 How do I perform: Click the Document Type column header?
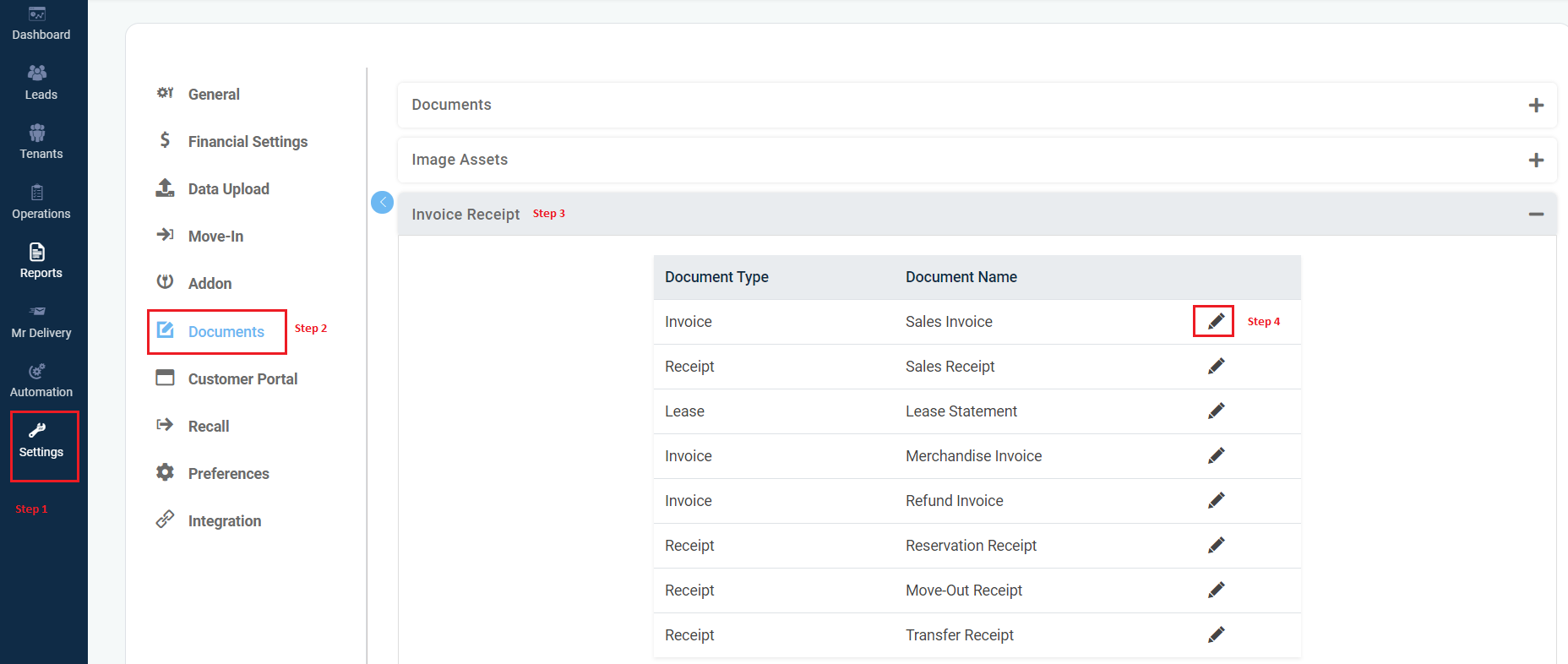point(716,277)
